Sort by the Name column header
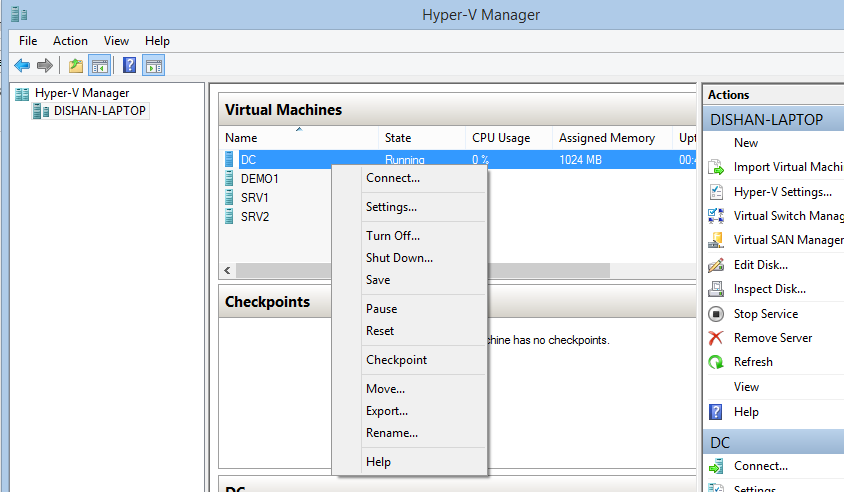The width and height of the screenshot is (844, 492). [x=299, y=138]
